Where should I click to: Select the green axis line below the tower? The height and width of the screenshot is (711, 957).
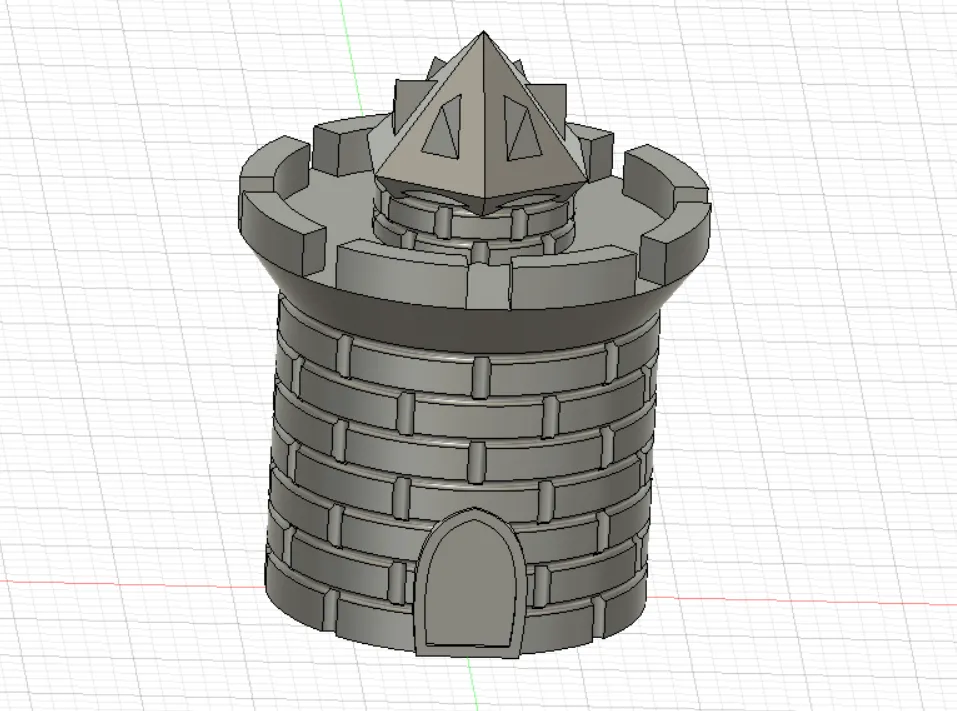pyautogui.click(x=470, y=684)
